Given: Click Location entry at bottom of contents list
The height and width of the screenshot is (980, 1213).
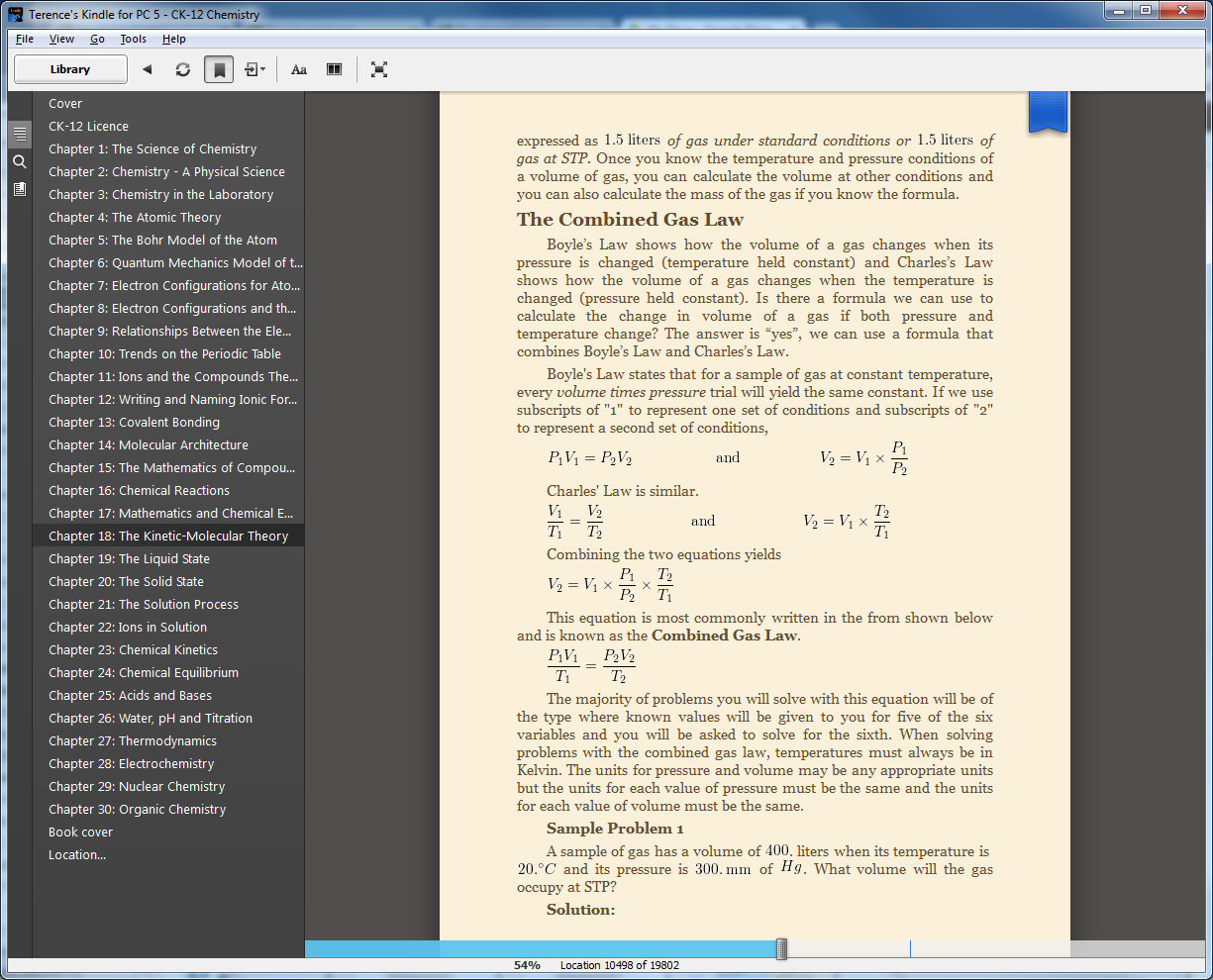Looking at the screenshot, I should coord(77,854).
